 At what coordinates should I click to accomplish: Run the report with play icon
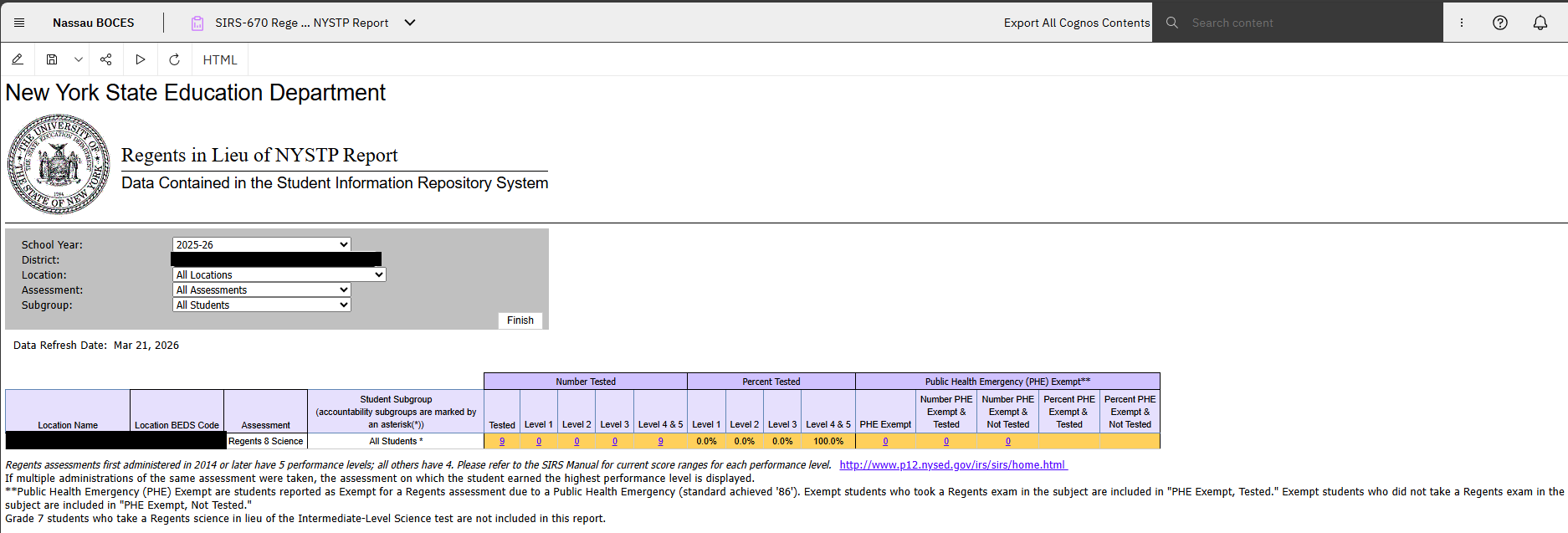[141, 59]
